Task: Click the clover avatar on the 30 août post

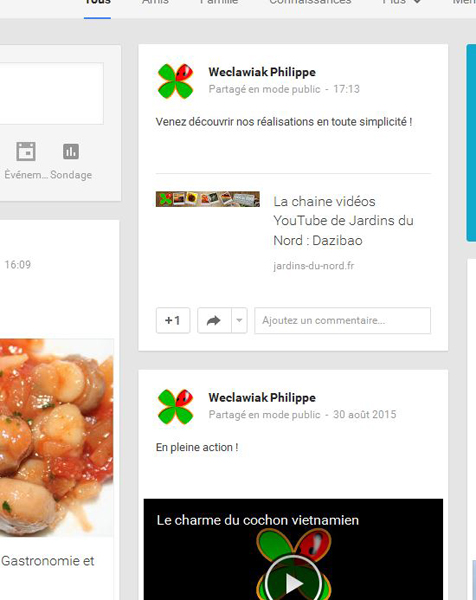Action: coord(176,407)
